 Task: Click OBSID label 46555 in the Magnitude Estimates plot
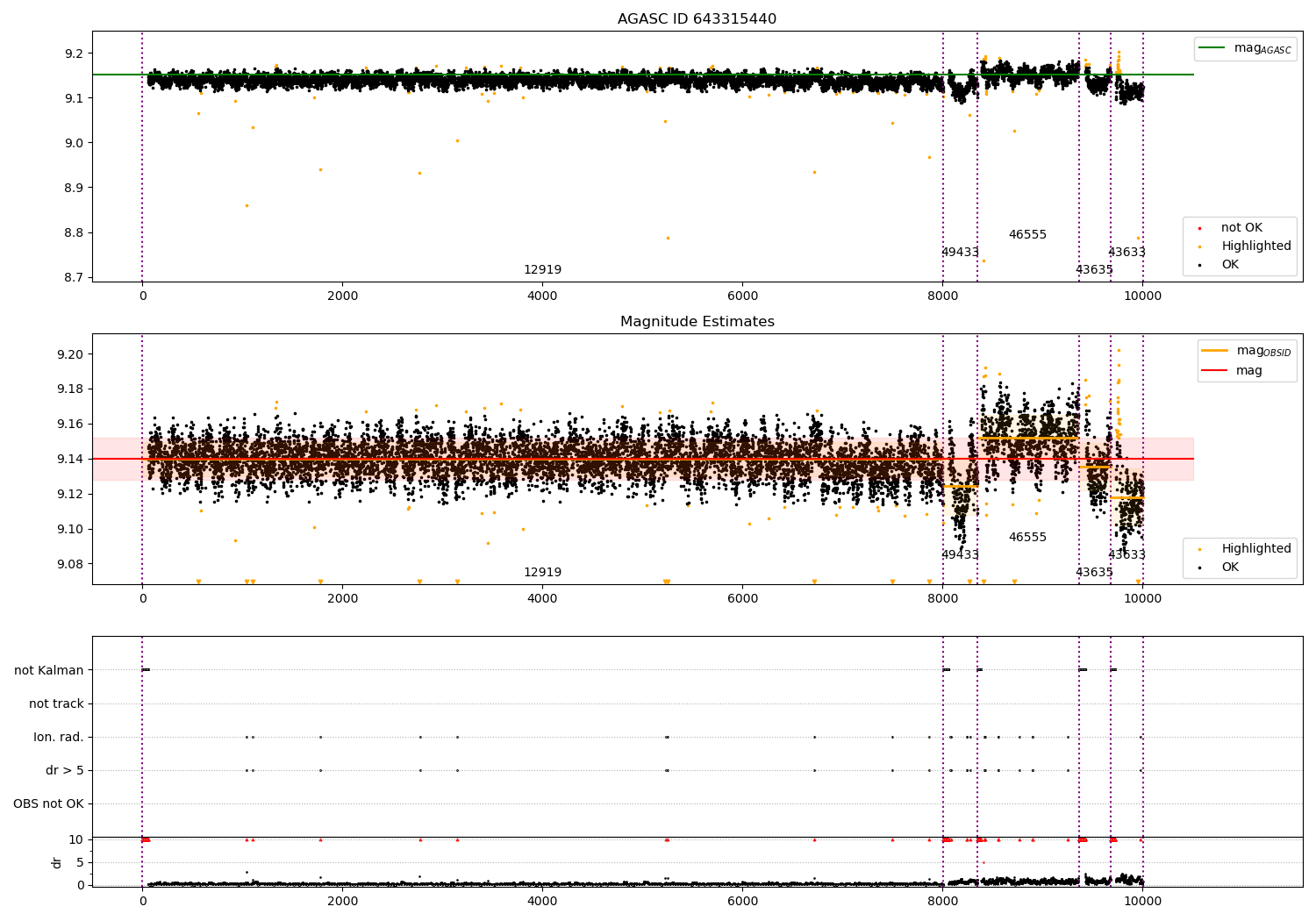[1027, 538]
